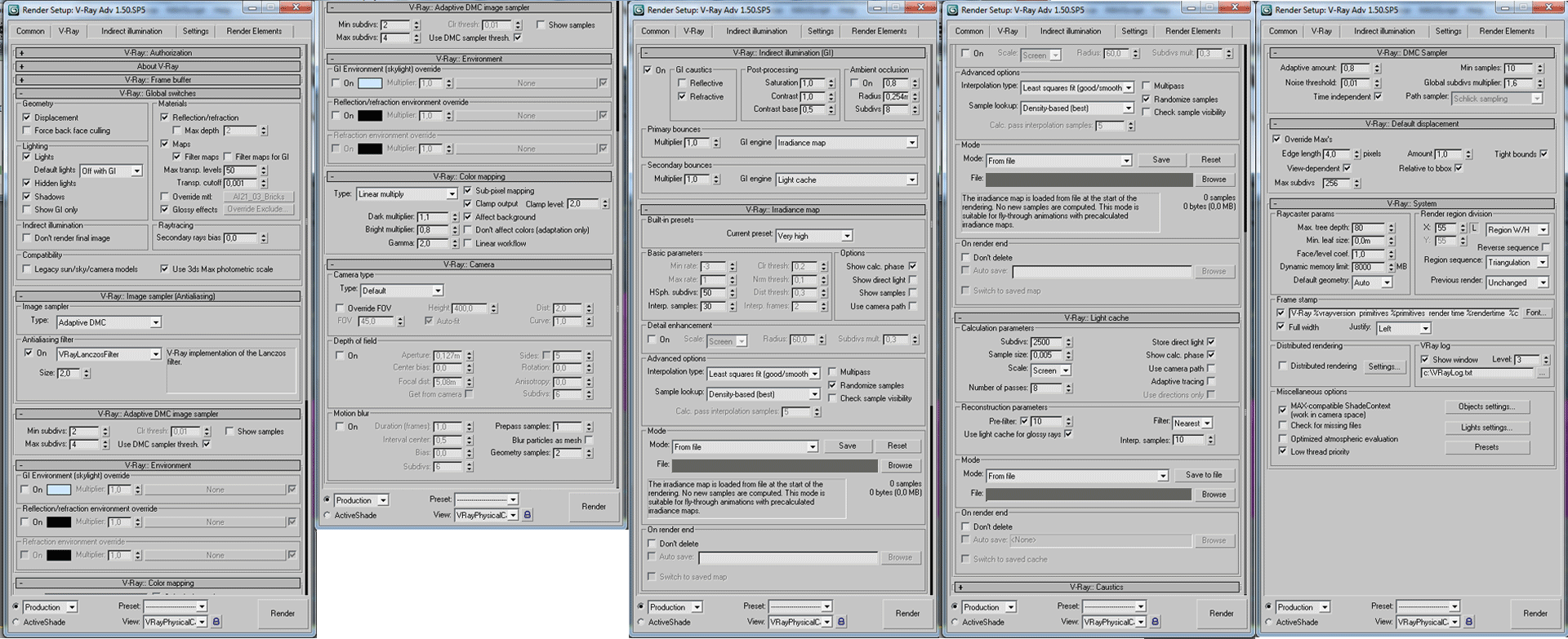Click the frame stamp text field
The image size is (1568, 639).
[x=1405, y=313]
